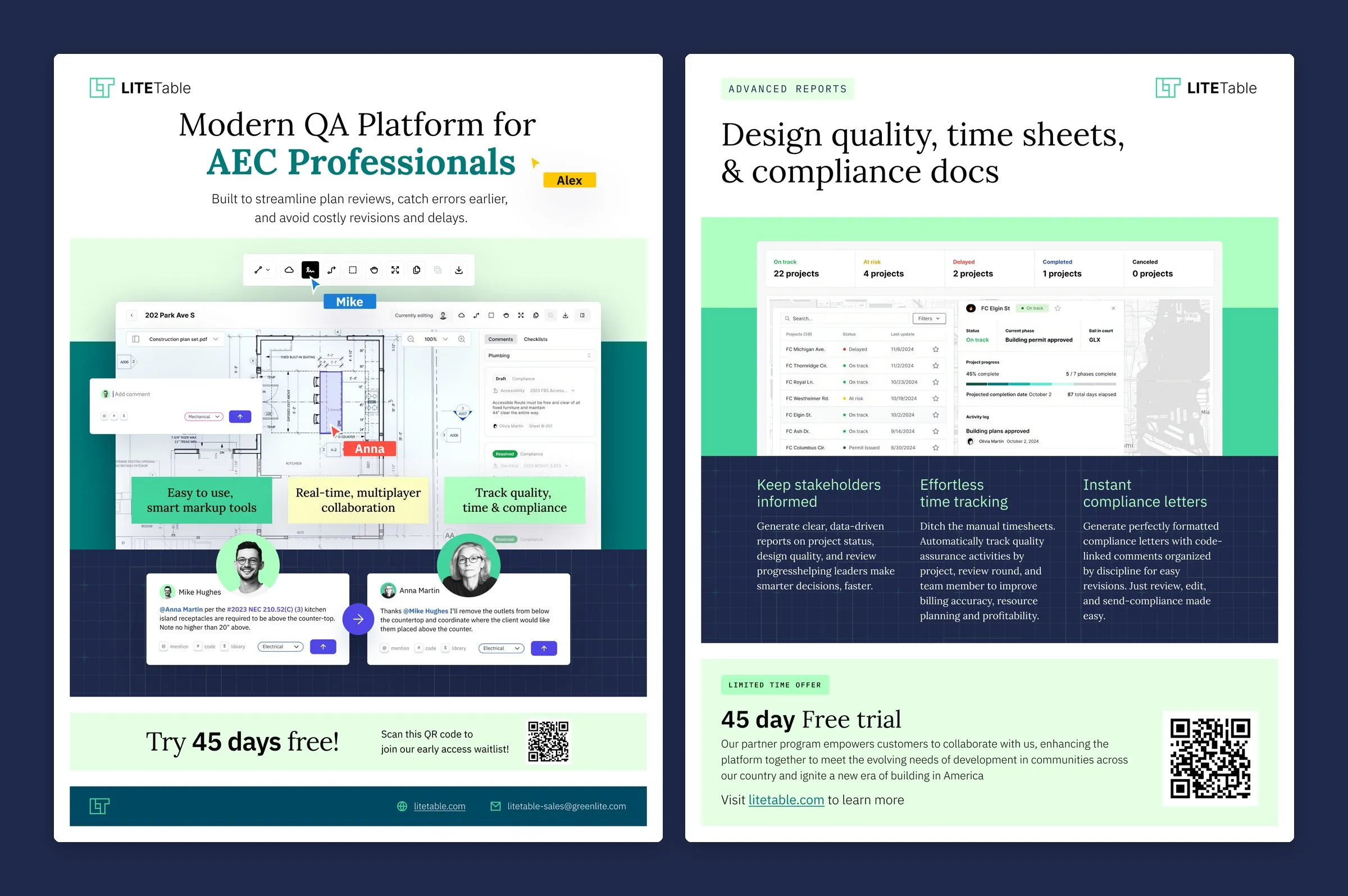
Task: Choose the dashed selection box in floating toolbar
Action: [x=353, y=270]
